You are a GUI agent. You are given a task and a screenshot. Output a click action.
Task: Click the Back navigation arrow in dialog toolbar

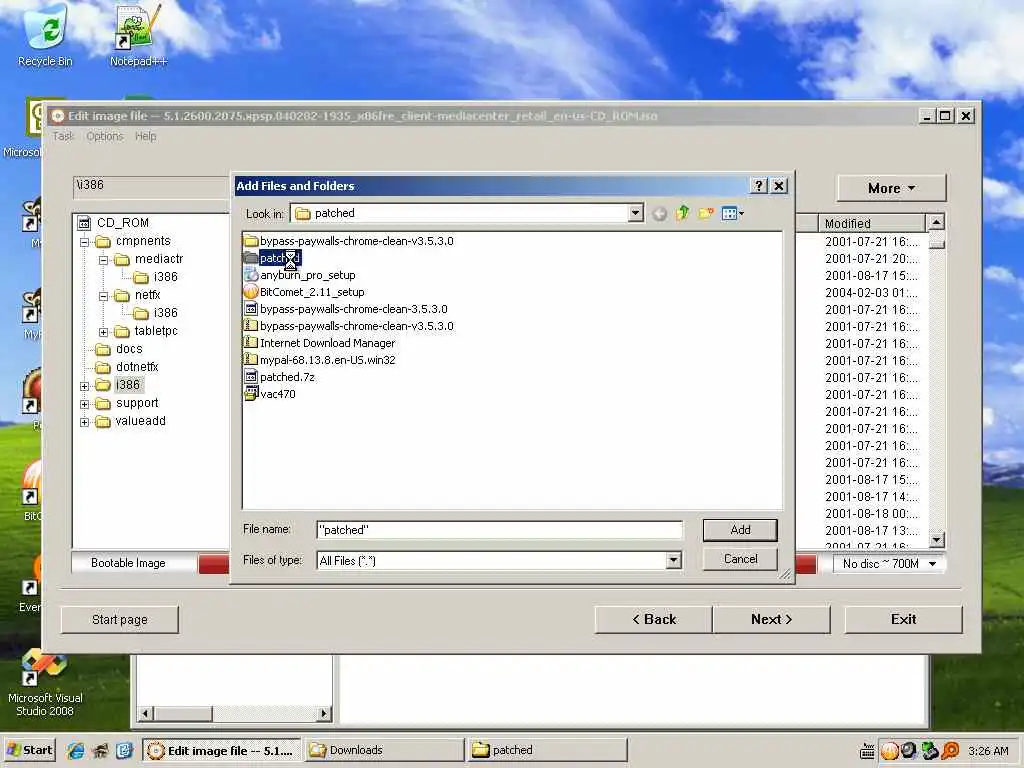click(x=660, y=214)
